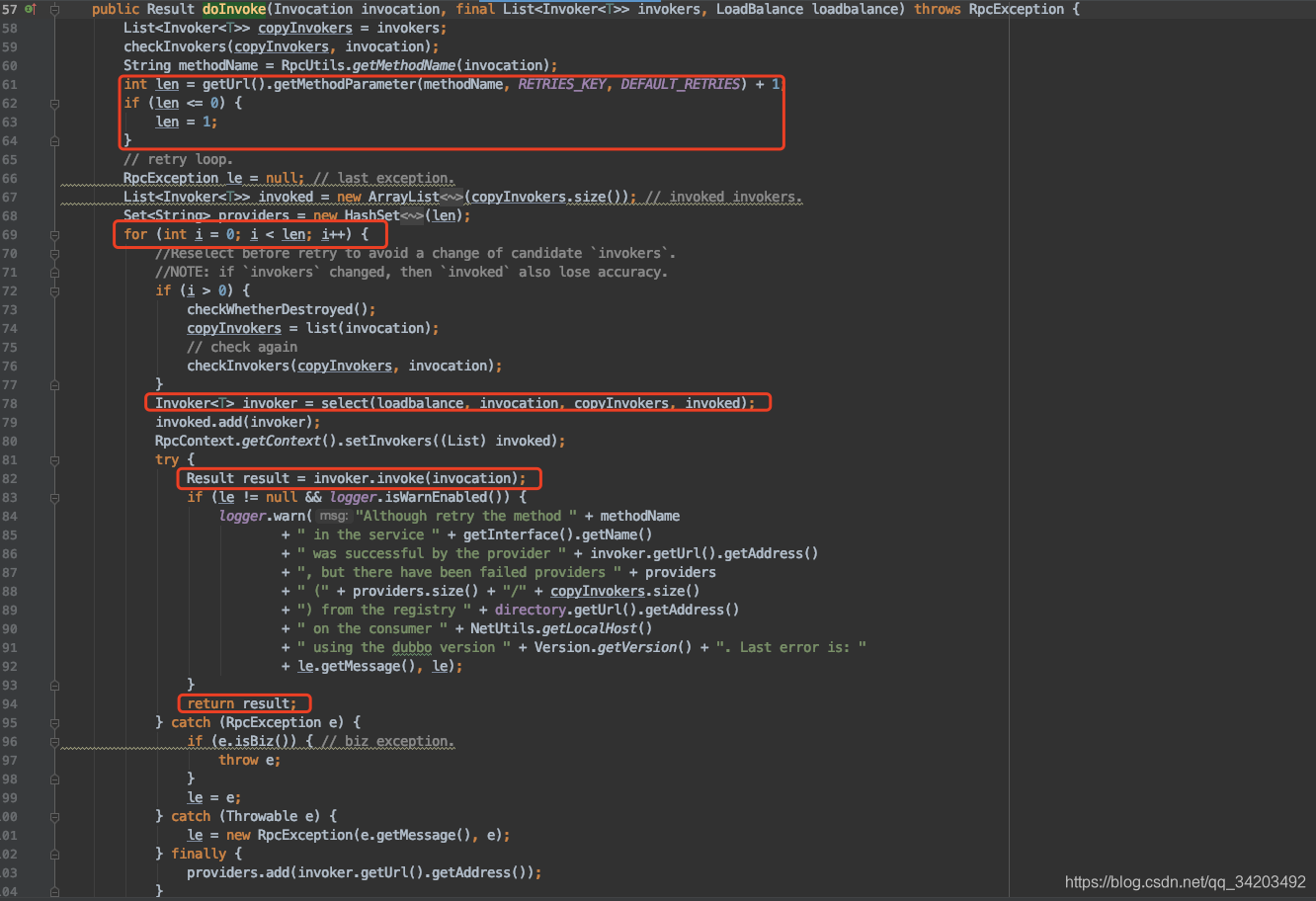Click the '// retry loop.' comment

click(x=178, y=159)
